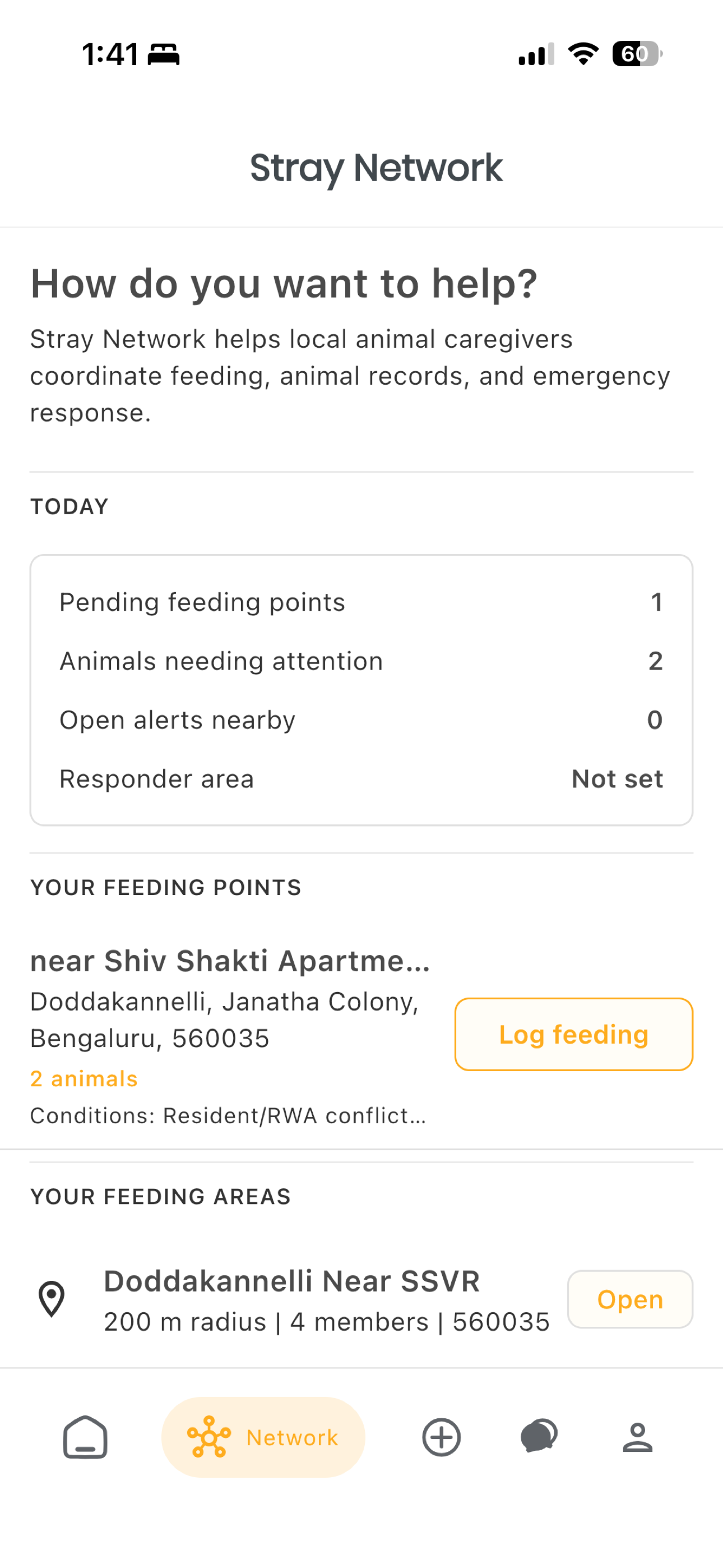Tap the plus add icon

click(441, 1437)
